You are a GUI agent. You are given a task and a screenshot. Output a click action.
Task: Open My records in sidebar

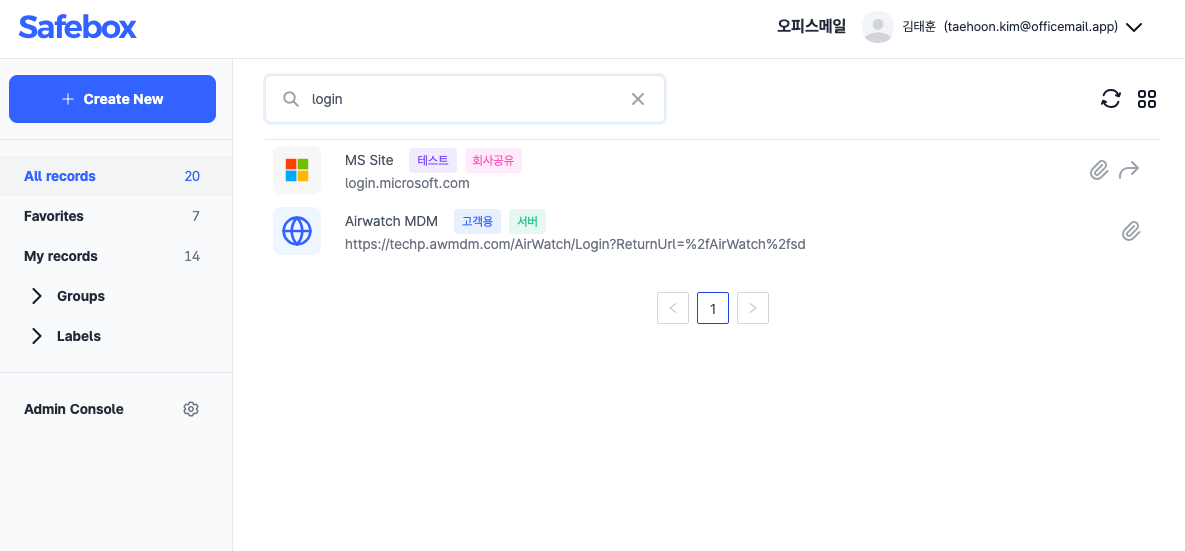point(61,256)
